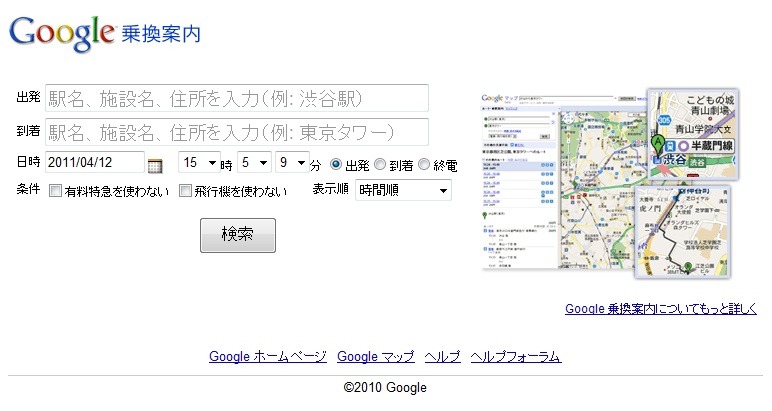Click the 乗換案内 title text

(x=161, y=34)
